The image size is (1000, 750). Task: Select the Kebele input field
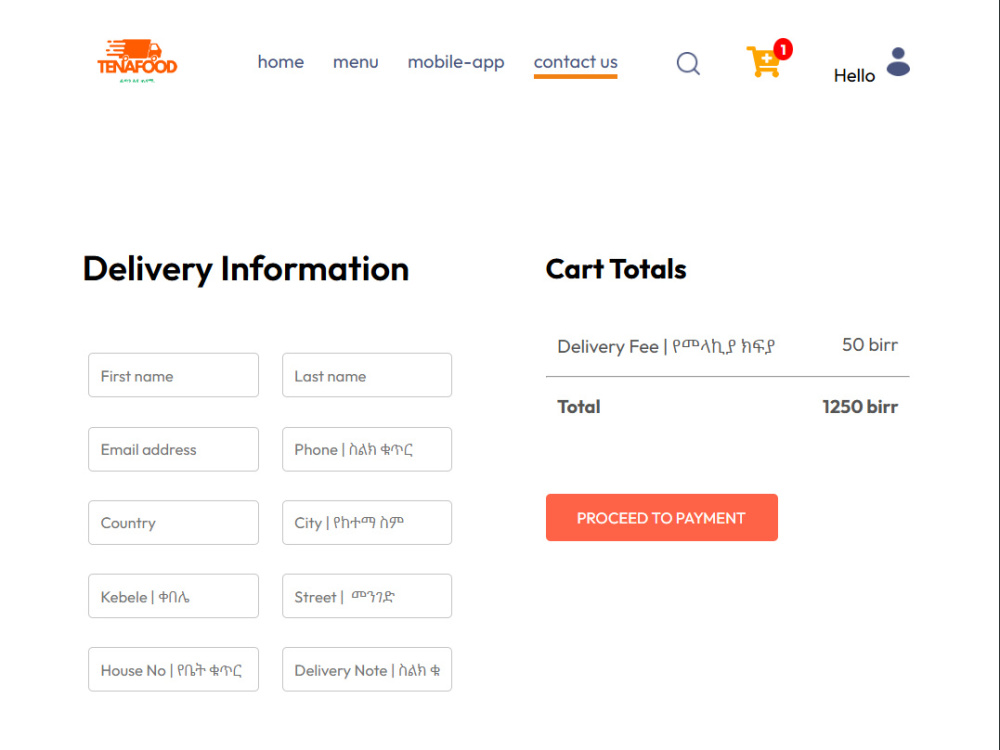[x=173, y=596]
